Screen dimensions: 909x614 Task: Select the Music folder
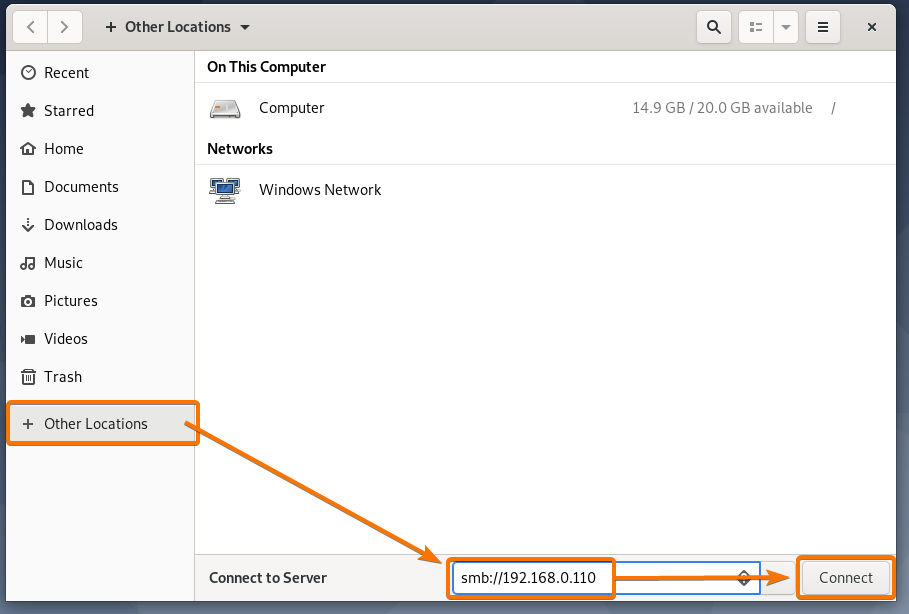click(63, 263)
